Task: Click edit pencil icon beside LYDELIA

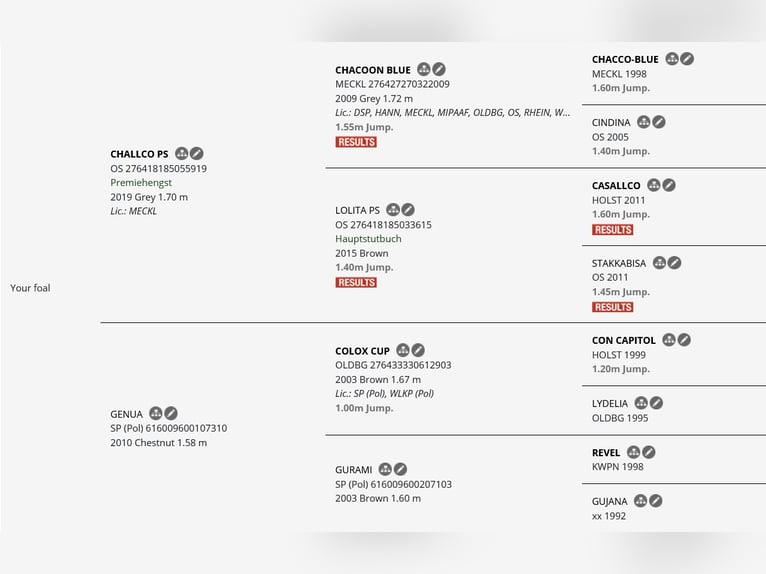Action: tap(656, 403)
